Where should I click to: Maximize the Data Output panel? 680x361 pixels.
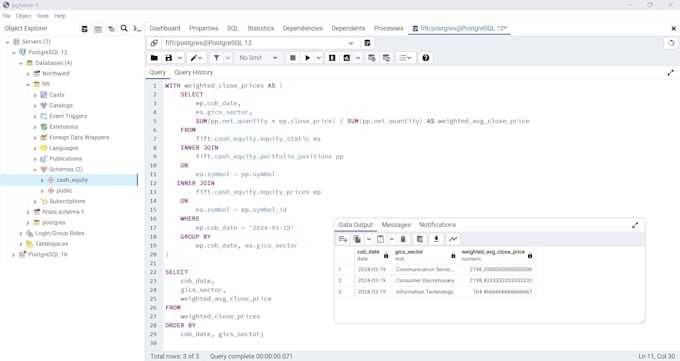click(635, 225)
